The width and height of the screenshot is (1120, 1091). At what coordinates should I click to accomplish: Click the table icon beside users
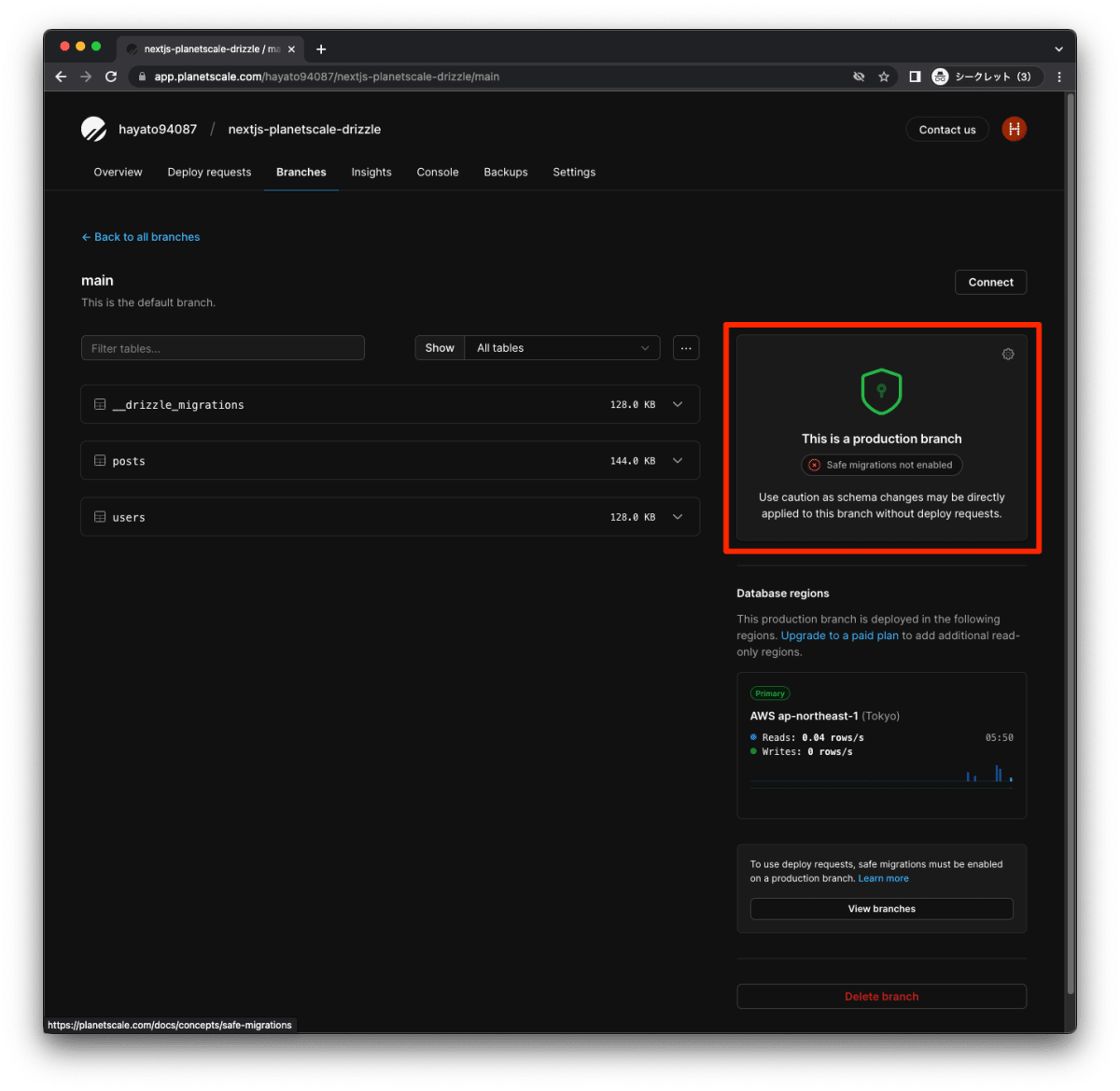pos(100,516)
